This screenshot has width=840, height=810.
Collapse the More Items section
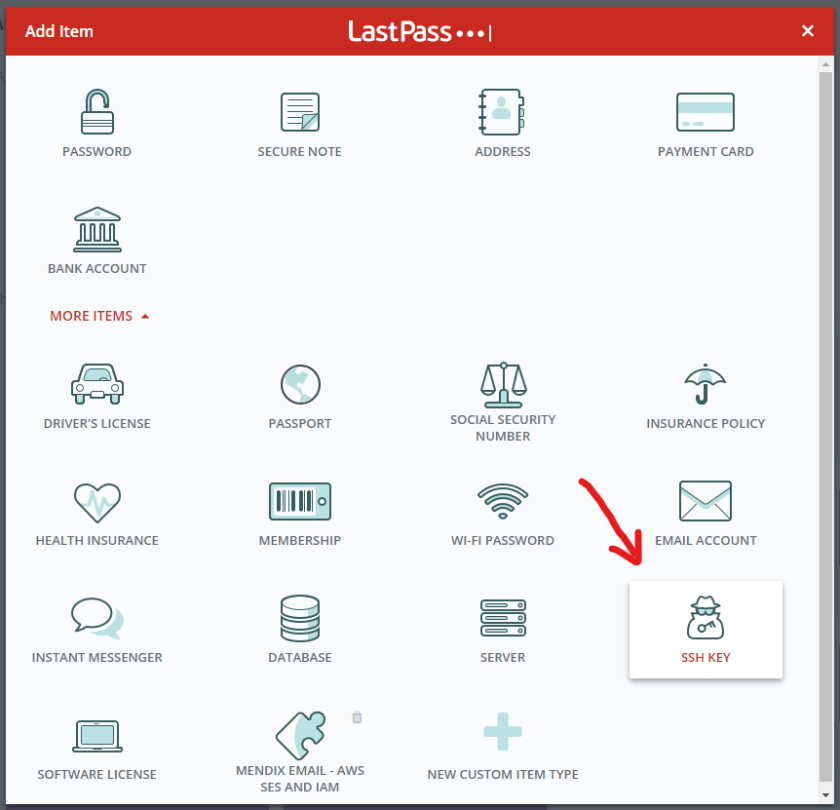(99, 316)
